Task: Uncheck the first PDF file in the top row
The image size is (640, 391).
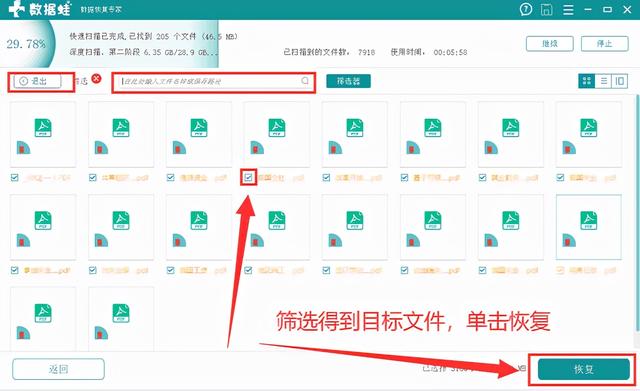Action: point(15,178)
